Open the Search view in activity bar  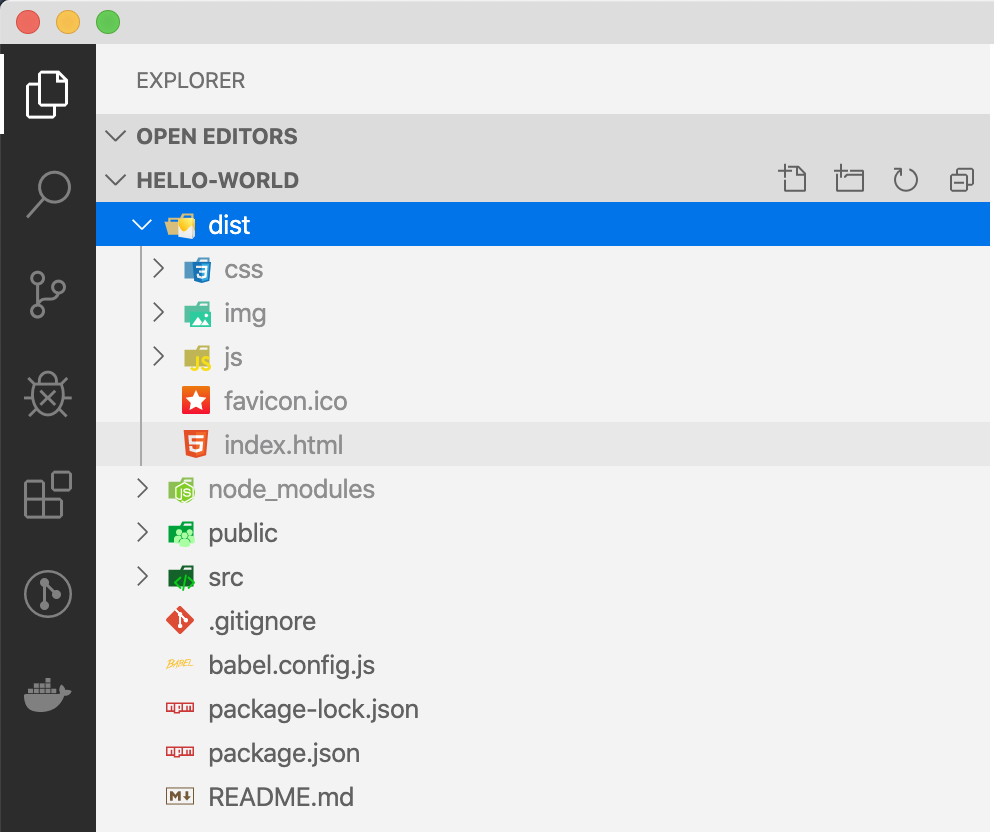48,194
